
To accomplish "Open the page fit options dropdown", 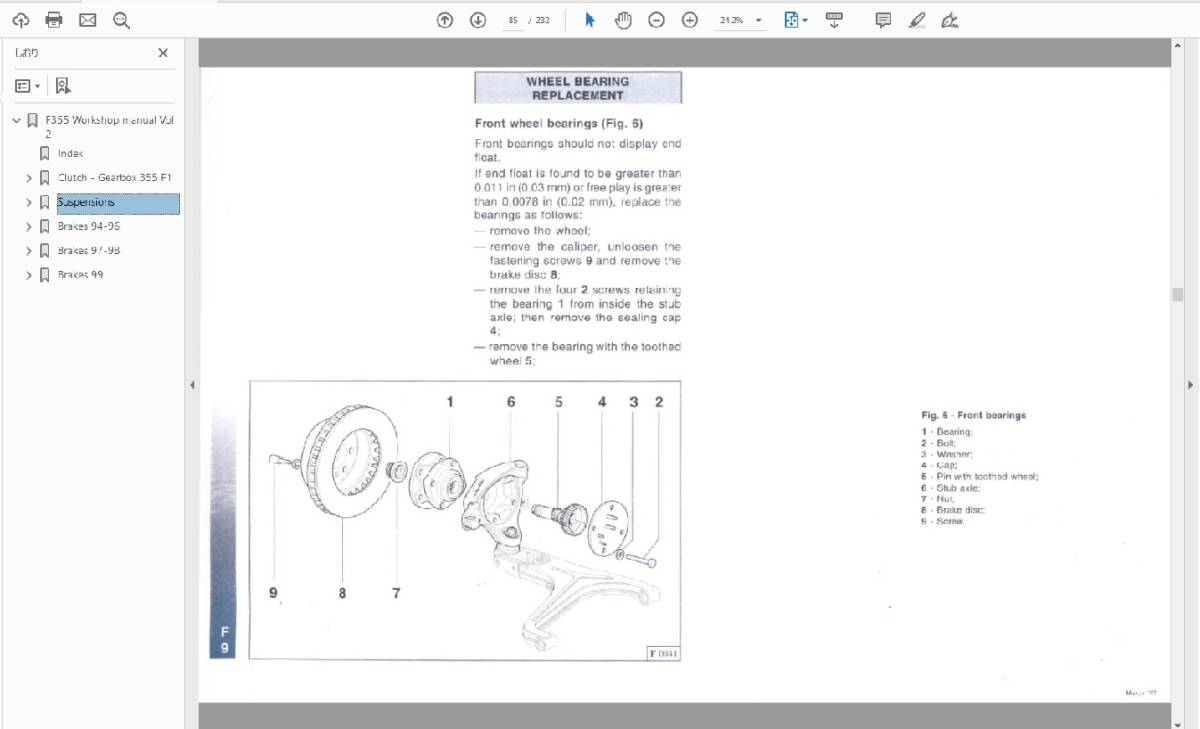I will [x=797, y=20].
